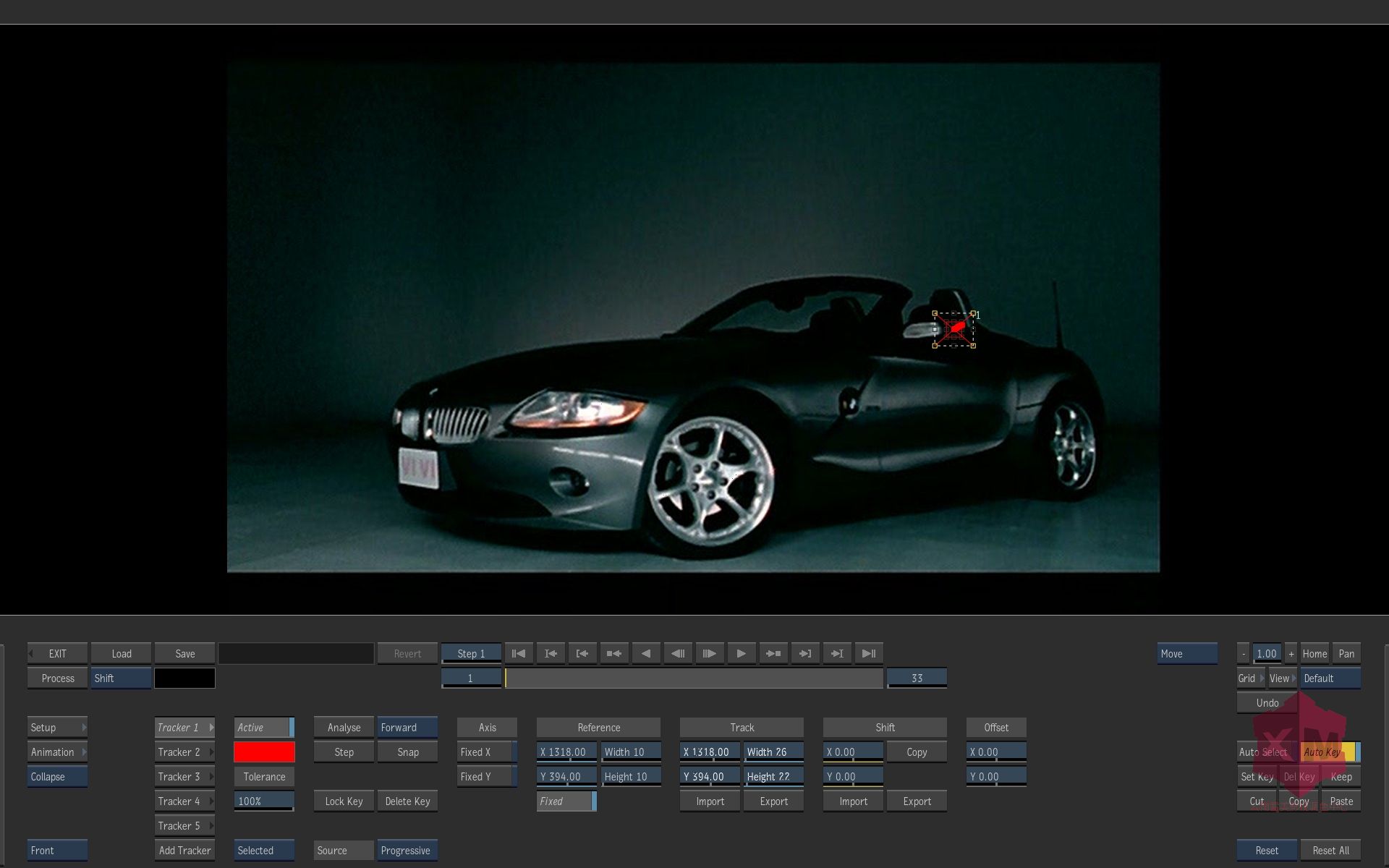The height and width of the screenshot is (868, 1389).
Task: Open the Animation menu
Action: (x=57, y=752)
